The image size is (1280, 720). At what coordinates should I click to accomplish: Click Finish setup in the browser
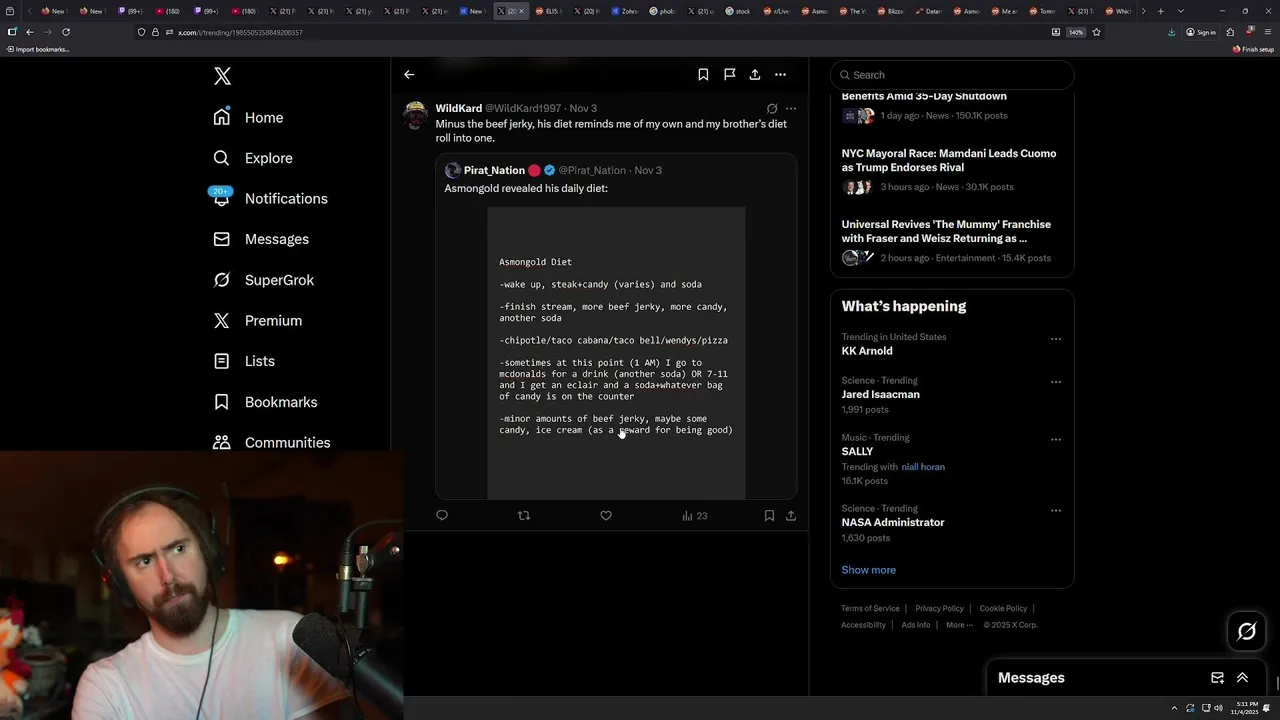pyautogui.click(x=1253, y=49)
